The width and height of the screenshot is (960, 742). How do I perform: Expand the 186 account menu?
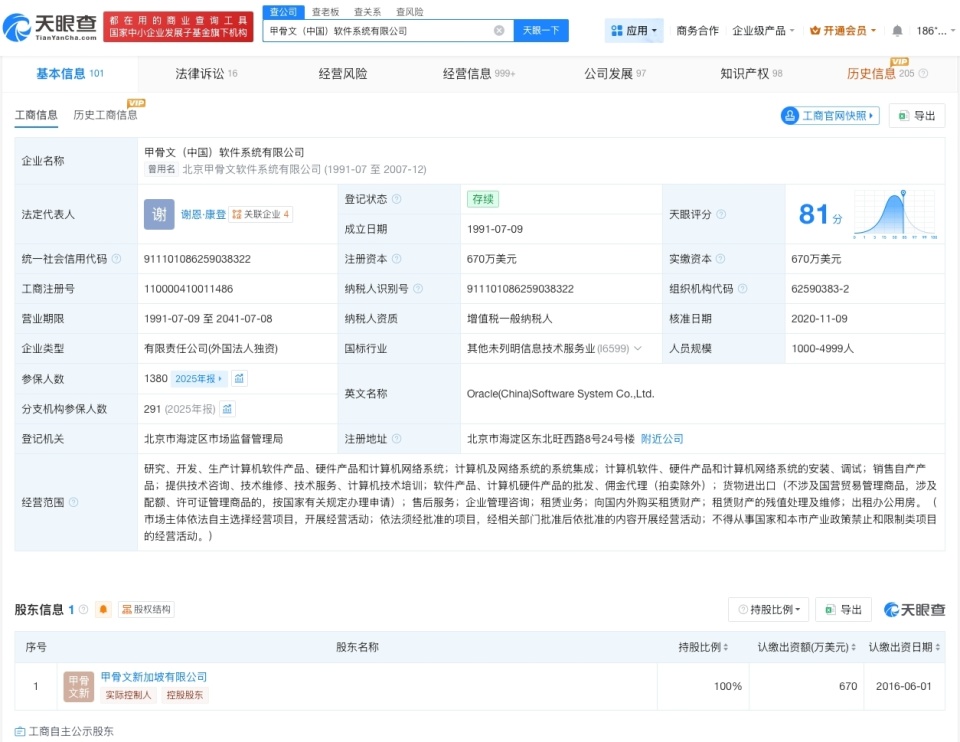[936, 31]
